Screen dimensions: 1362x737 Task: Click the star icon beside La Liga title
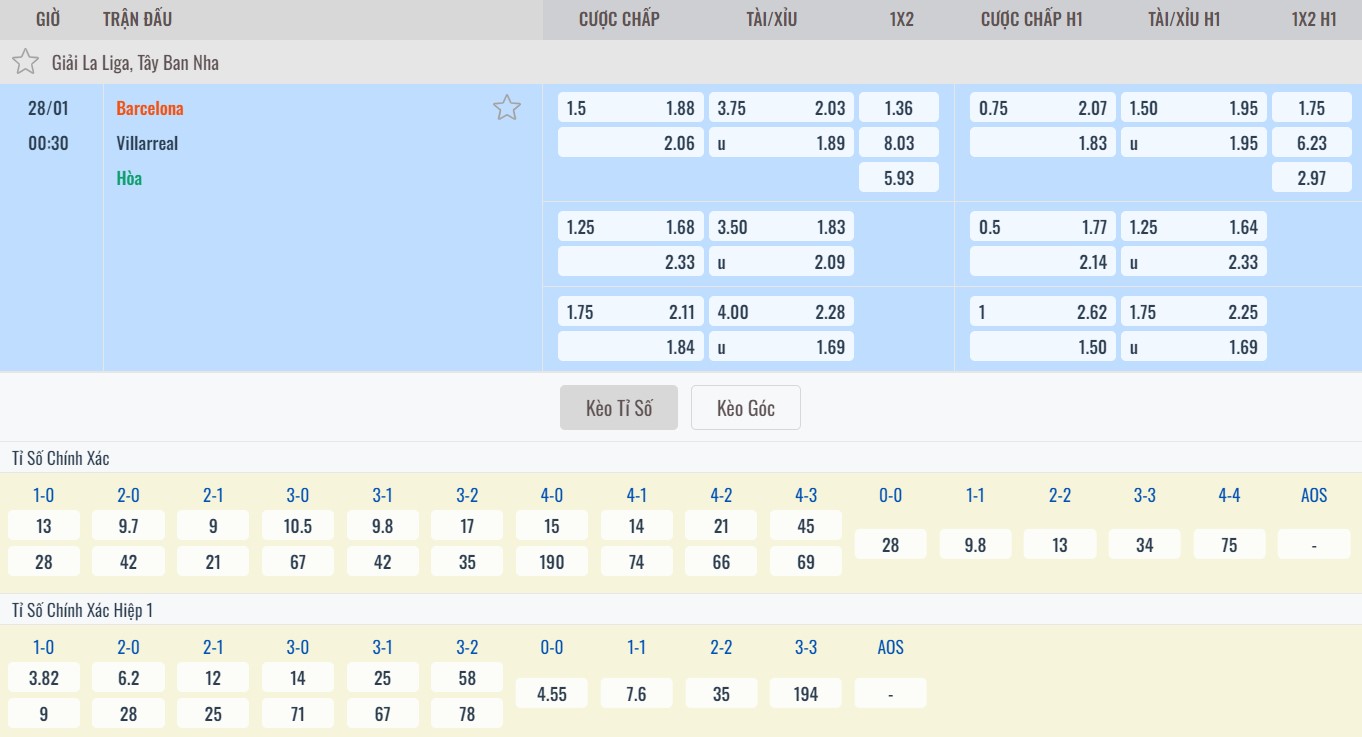[x=25, y=63]
